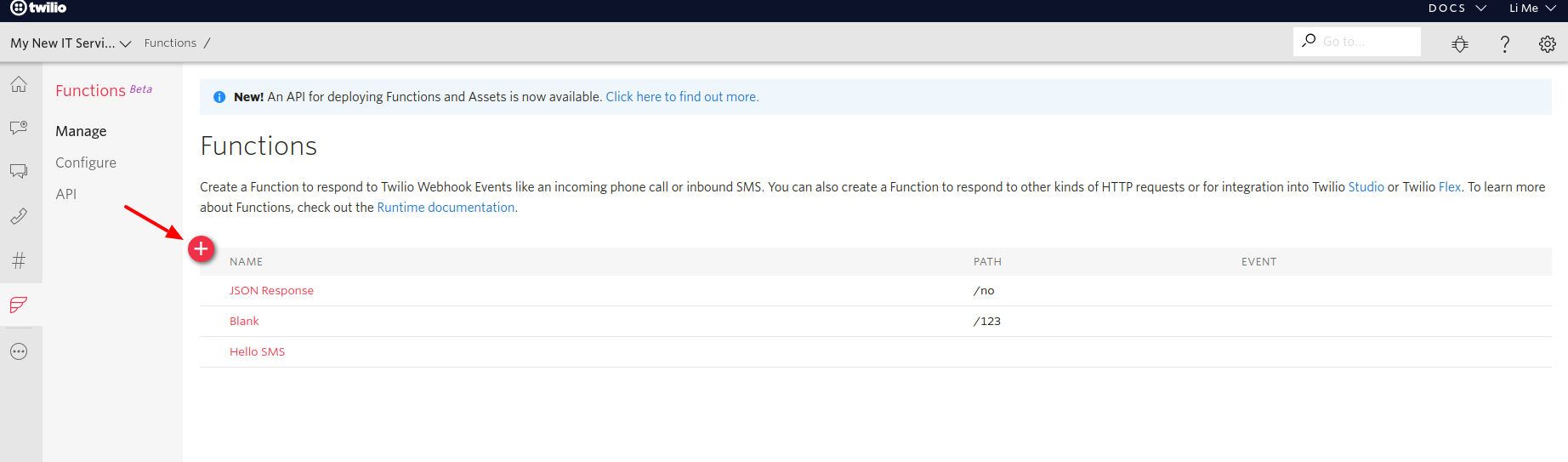
Task: Open the Studio link
Action: [1366, 187]
